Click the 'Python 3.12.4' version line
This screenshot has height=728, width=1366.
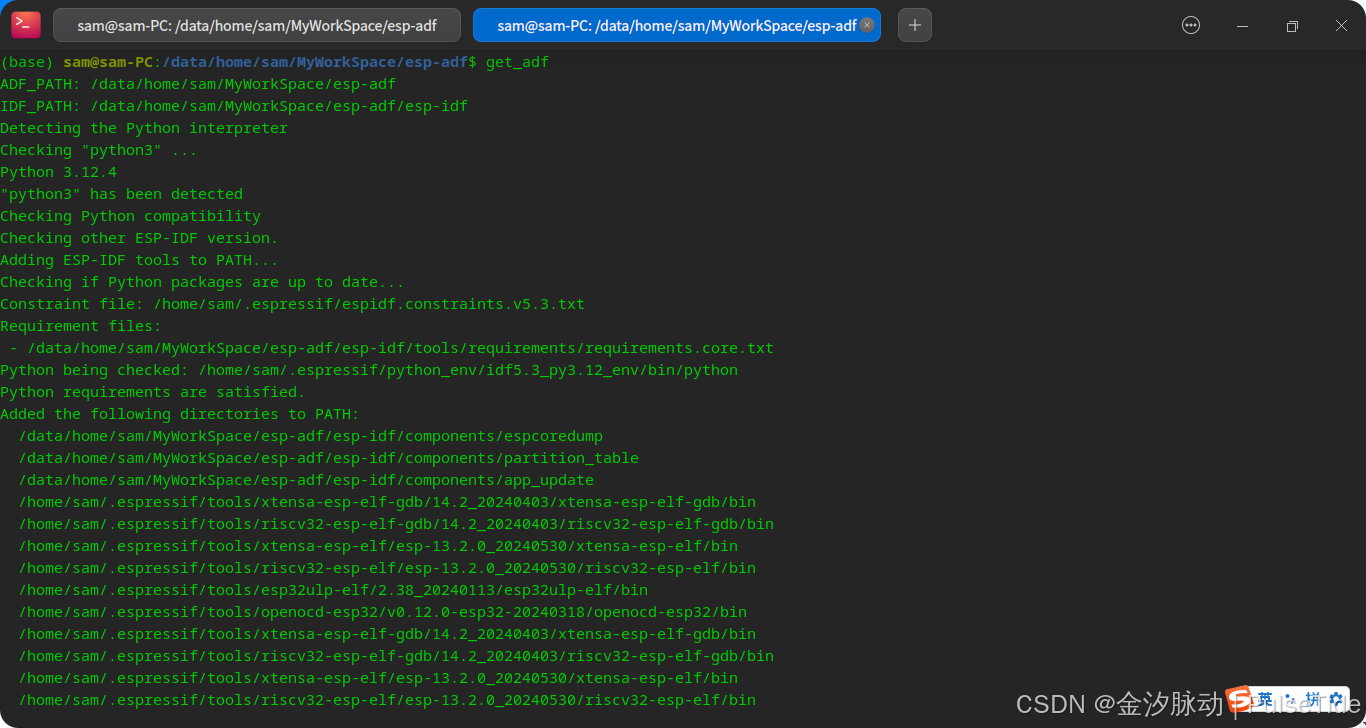point(58,172)
